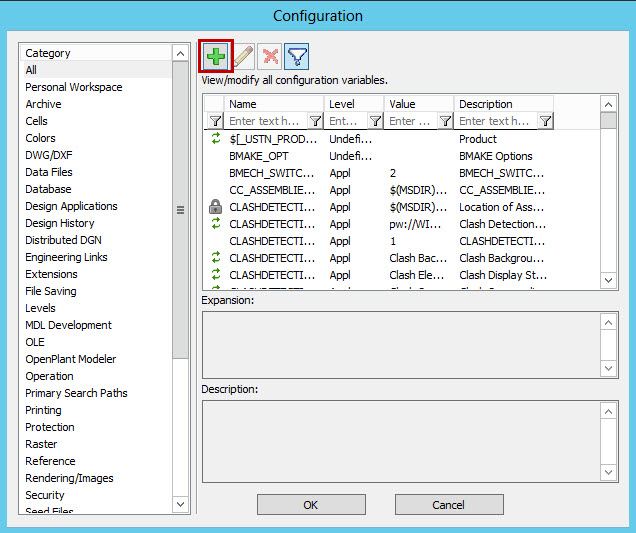Click the refresh icon on pw://WI row

[216, 223]
